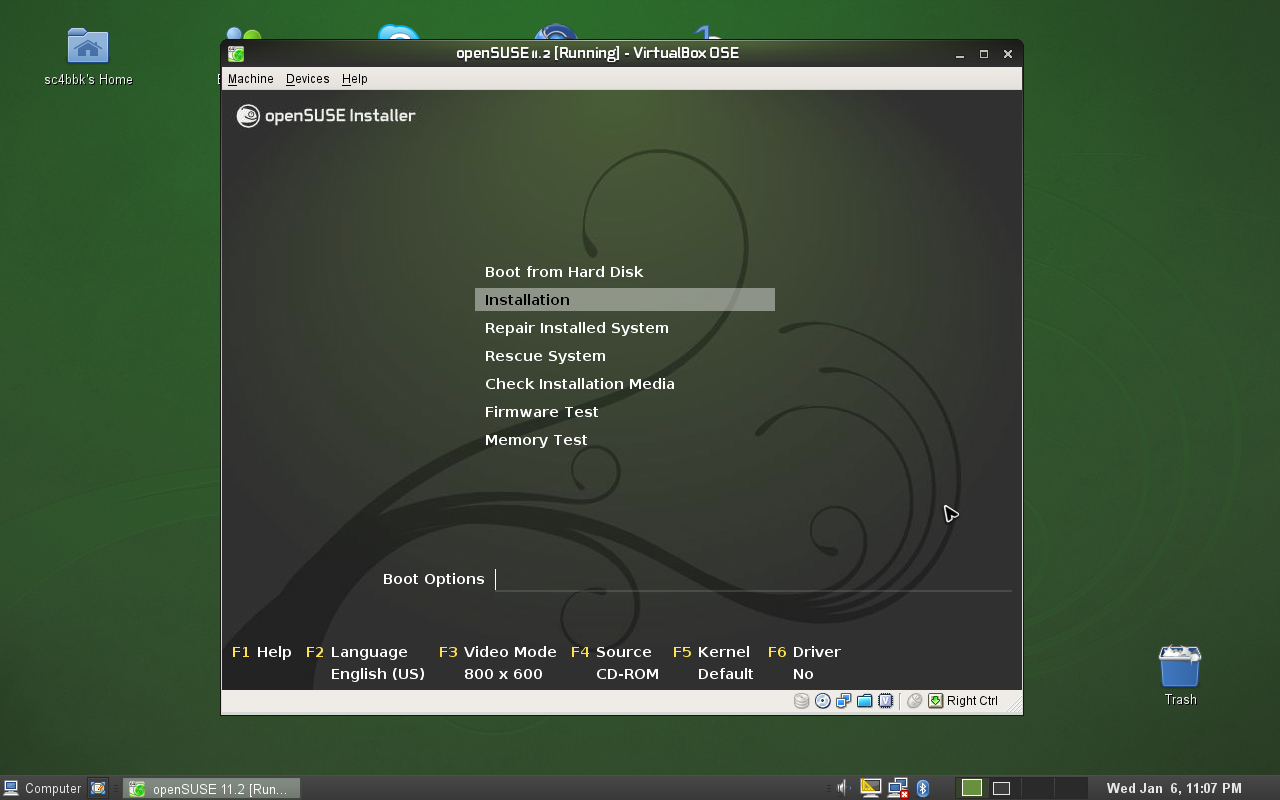Image resolution: width=1280 pixels, height=800 pixels.
Task: Switch to the third workspace
Action: 1037,788
